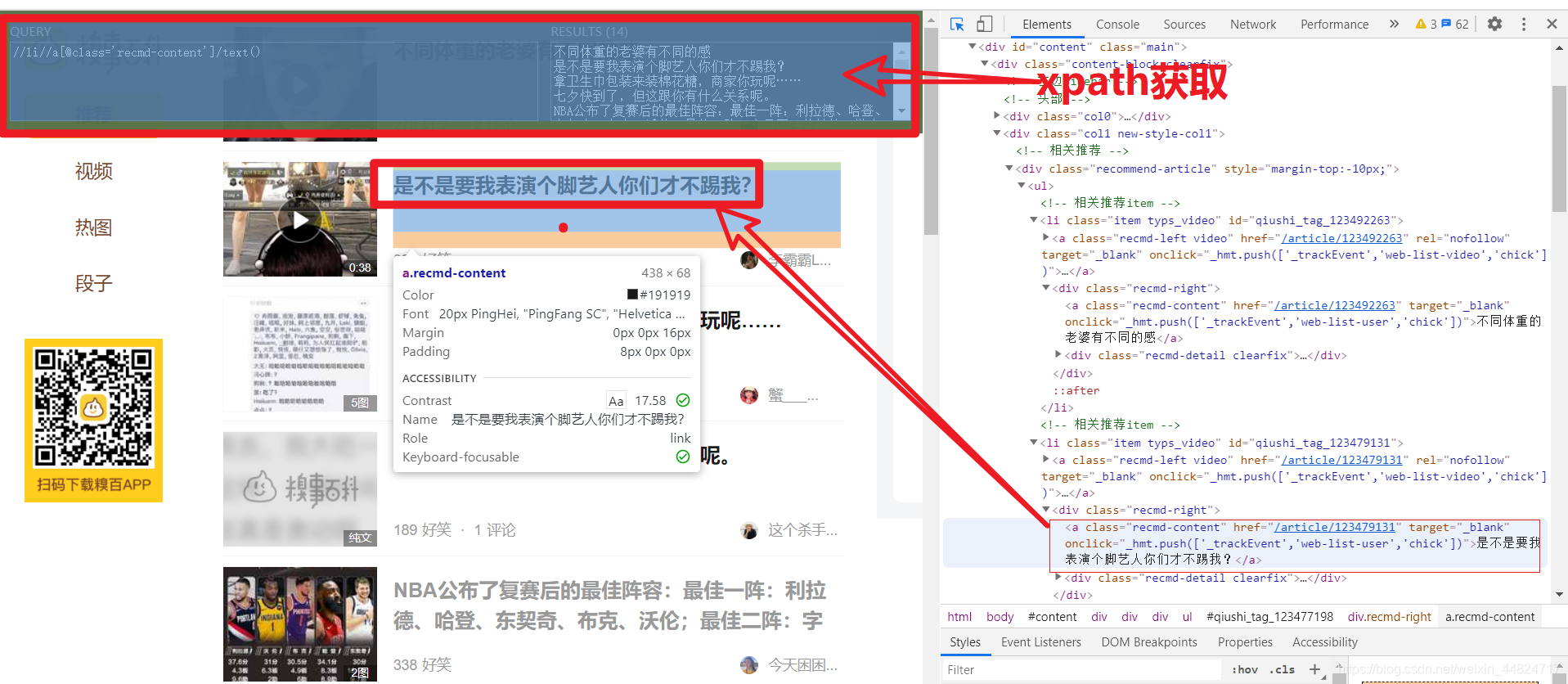This screenshot has height=684, width=1568.
Task: Click the warnings count indicator showing 3
Action: point(1426,25)
